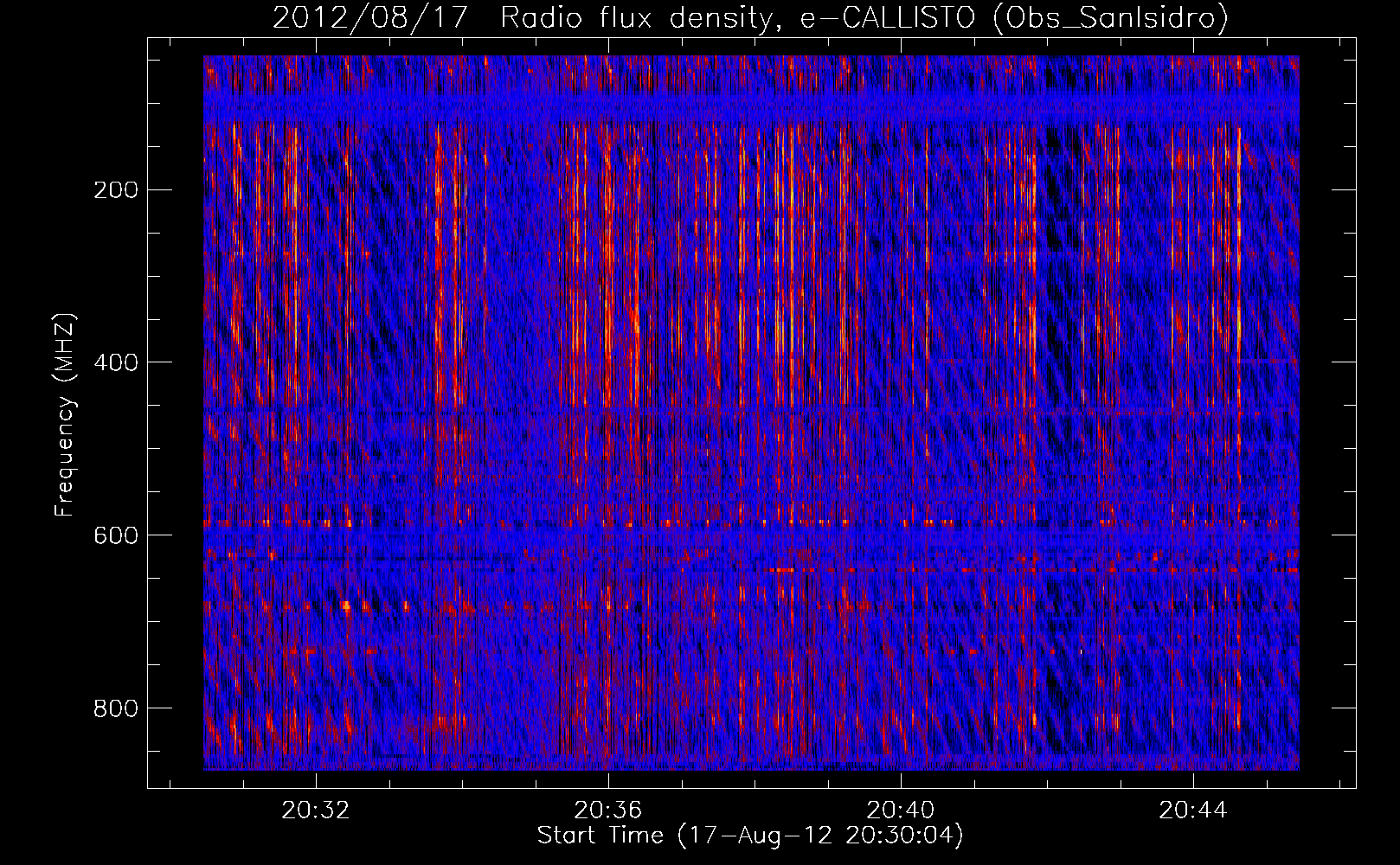Click the 20:44 time tick label
Viewport: 1400px width, 865px height.
point(1193,811)
